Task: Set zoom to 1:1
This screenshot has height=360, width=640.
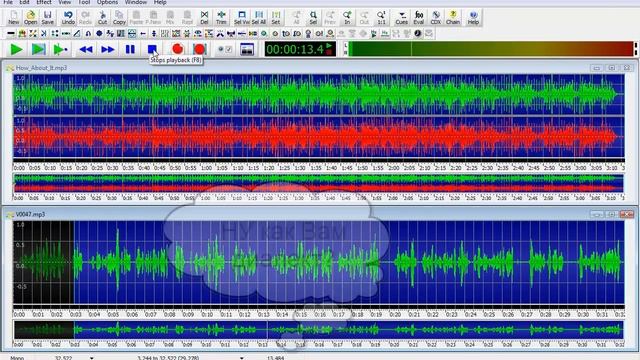Action: point(381,17)
